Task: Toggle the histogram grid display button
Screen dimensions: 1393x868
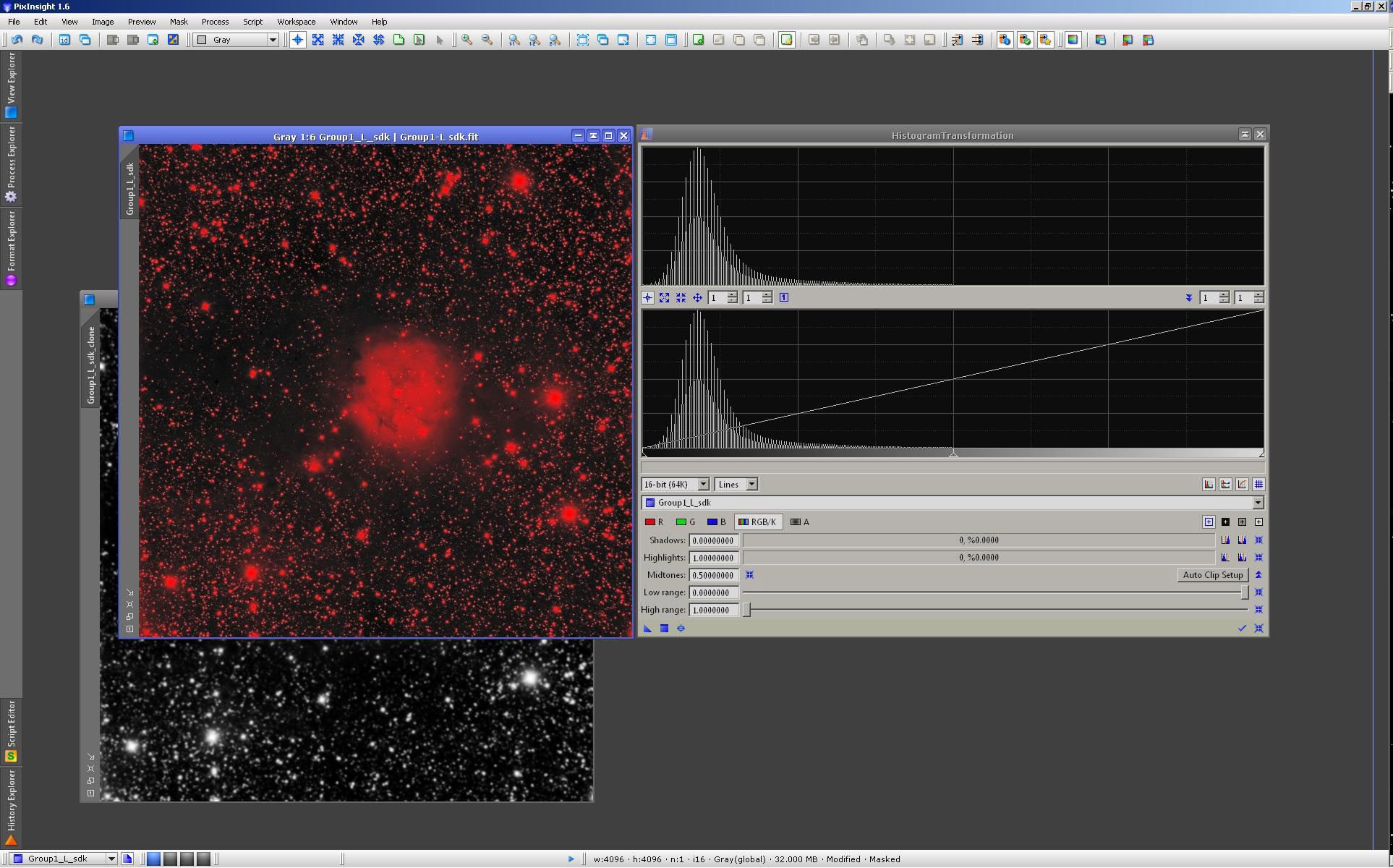Action: click(x=1258, y=485)
